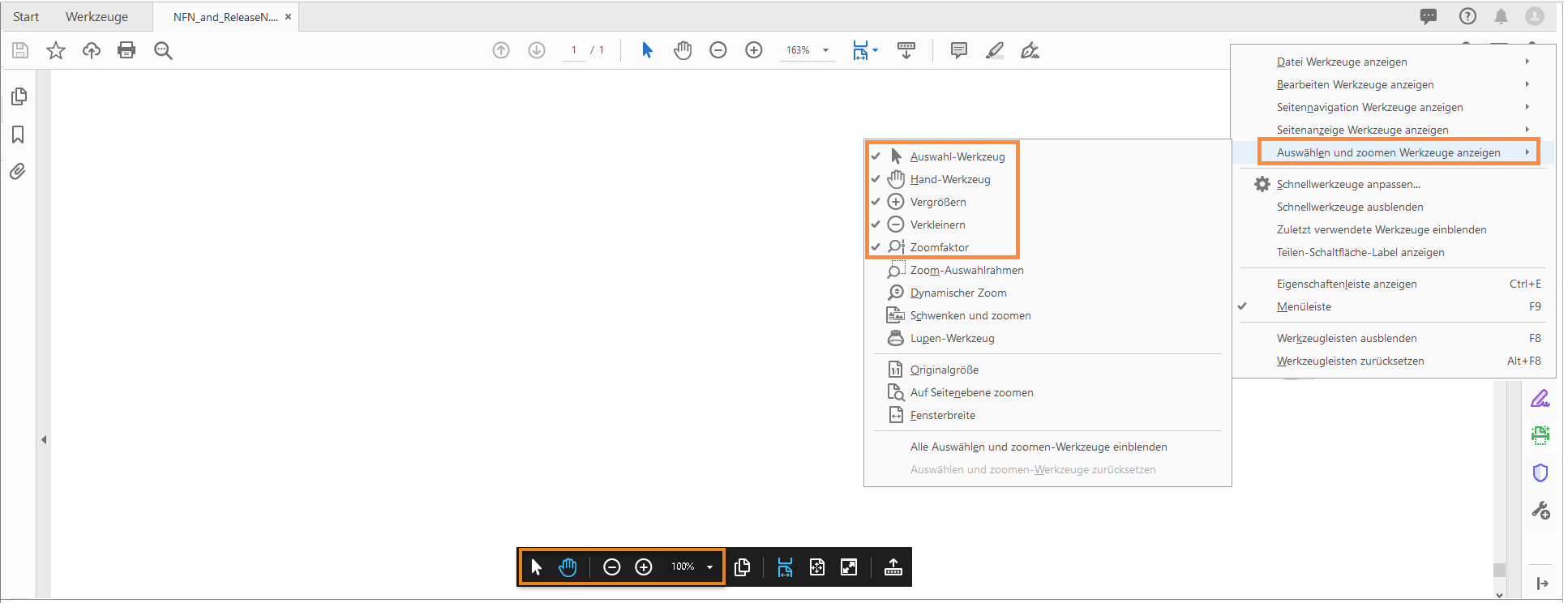Open the bookmarks panel
This screenshot has width=1568, height=603.
coord(18,134)
